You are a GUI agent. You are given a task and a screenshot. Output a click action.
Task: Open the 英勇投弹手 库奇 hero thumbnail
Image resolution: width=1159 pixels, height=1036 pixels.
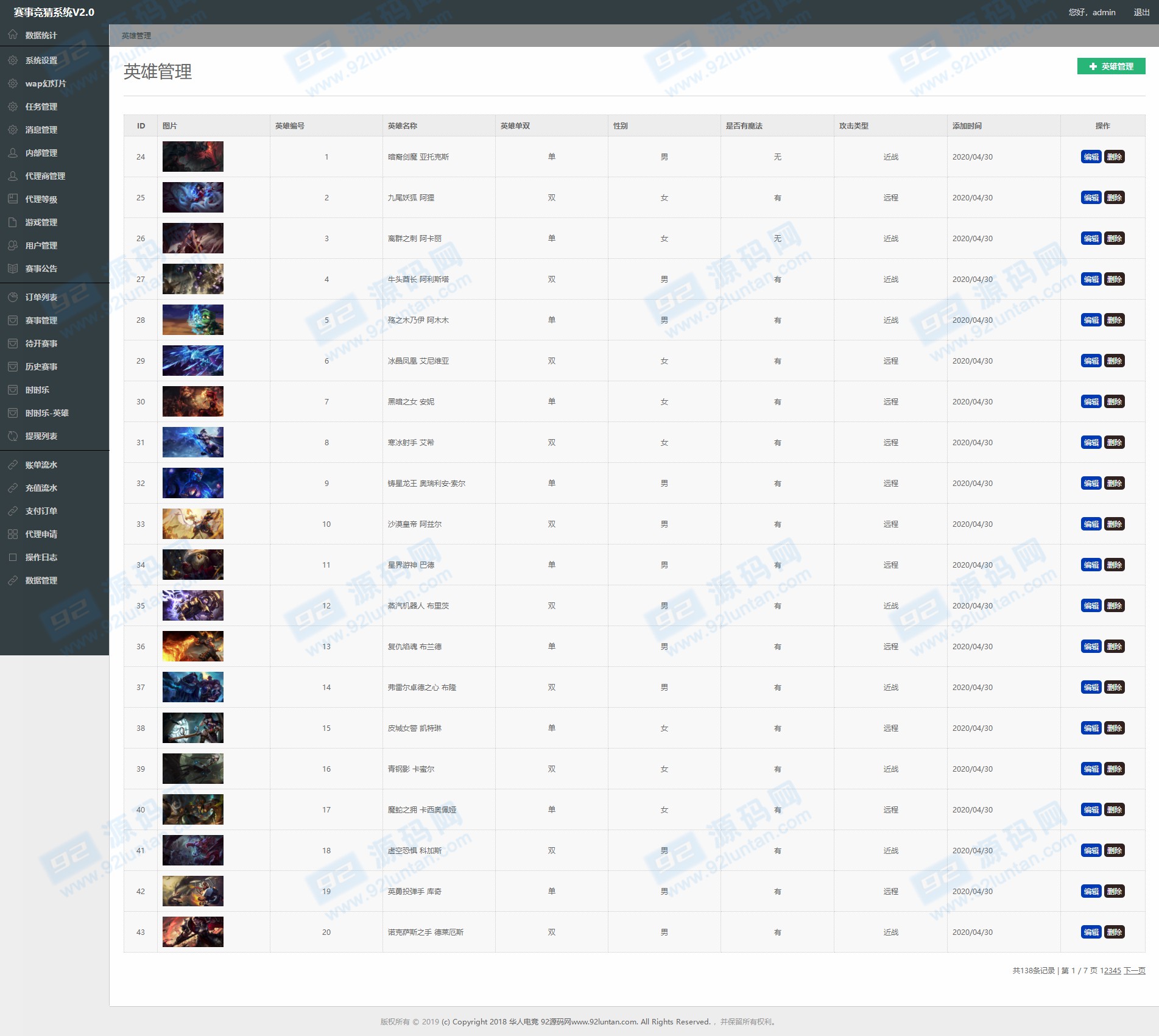point(193,891)
